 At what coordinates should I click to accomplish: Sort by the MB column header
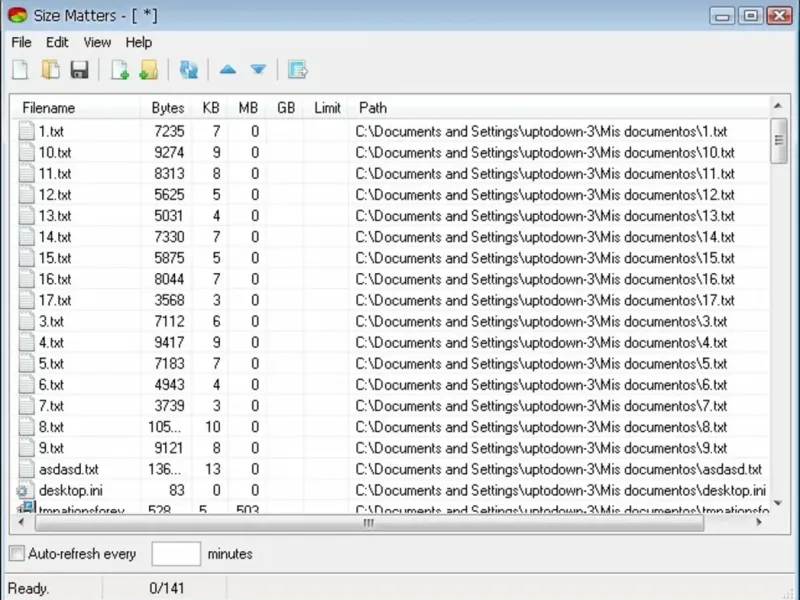(x=247, y=108)
